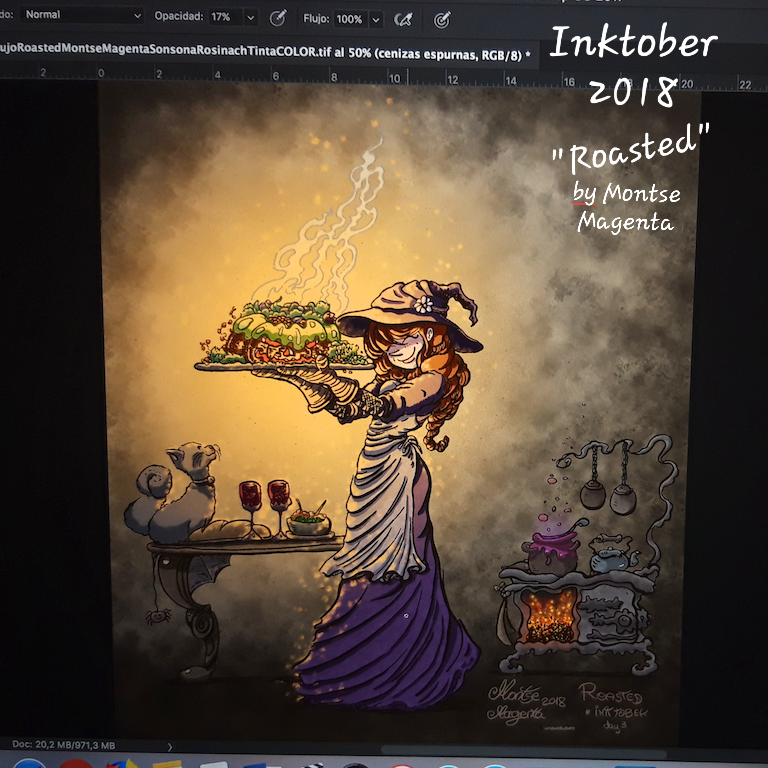
Task: Expand the Opacidad slider arrow
Action: (x=250, y=18)
